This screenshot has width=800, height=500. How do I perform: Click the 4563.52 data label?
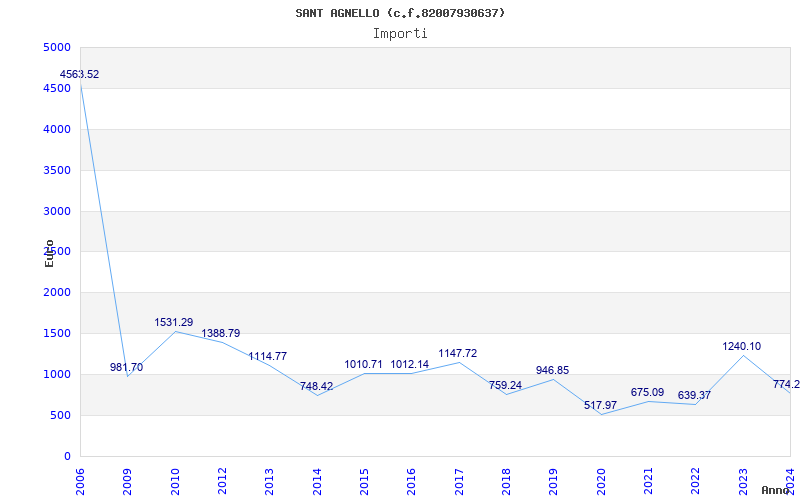tap(80, 74)
